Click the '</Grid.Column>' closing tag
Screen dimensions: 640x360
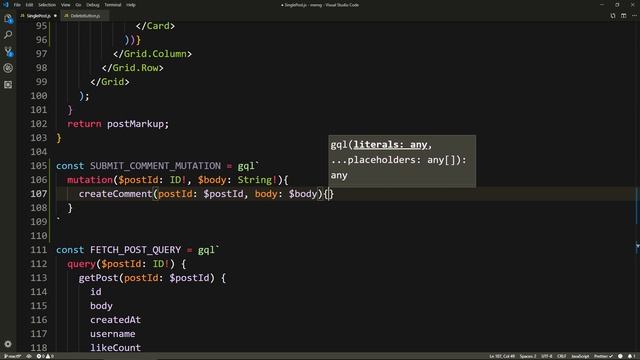(152, 54)
